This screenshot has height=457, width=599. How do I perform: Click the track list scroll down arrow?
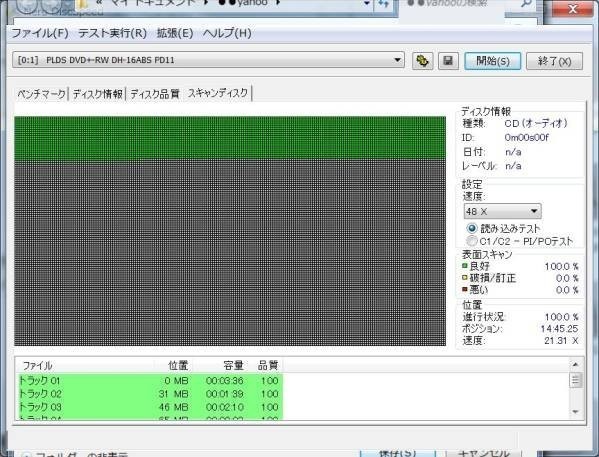575,412
